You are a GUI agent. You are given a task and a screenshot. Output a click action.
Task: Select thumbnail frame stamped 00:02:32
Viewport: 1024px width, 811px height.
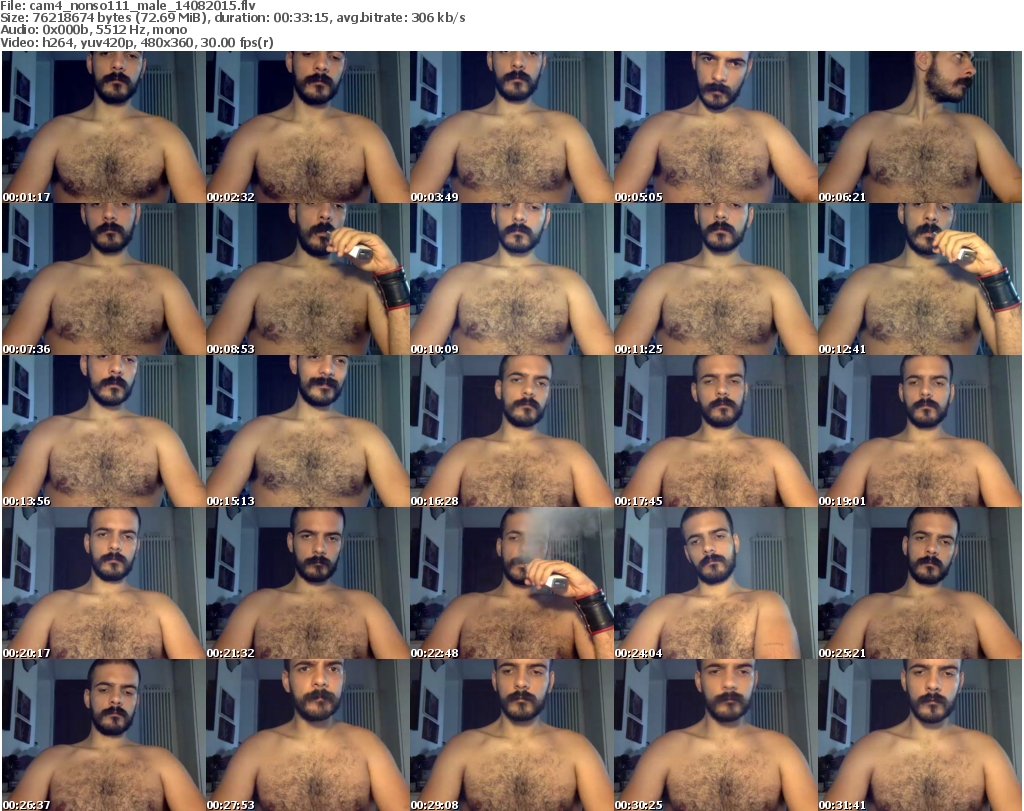308,127
